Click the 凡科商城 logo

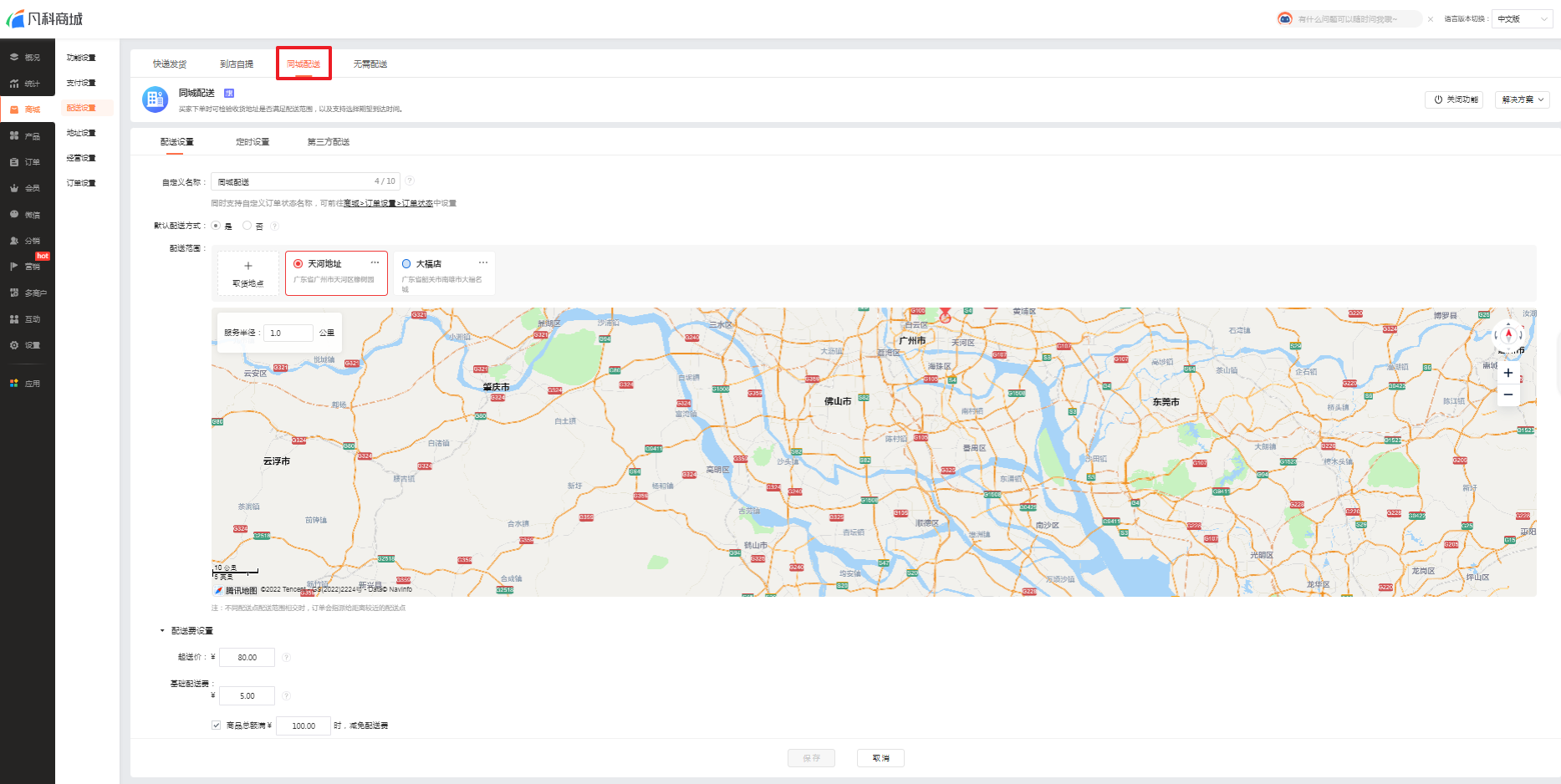point(45,18)
